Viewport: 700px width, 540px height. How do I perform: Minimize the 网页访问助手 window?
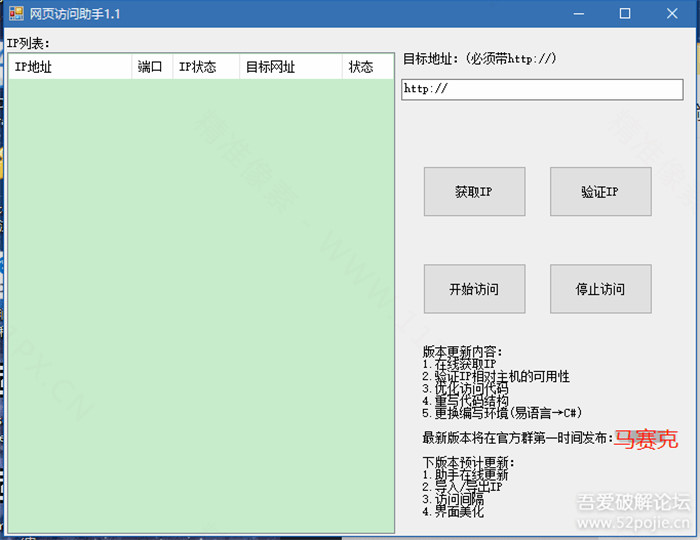(x=579, y=14)
